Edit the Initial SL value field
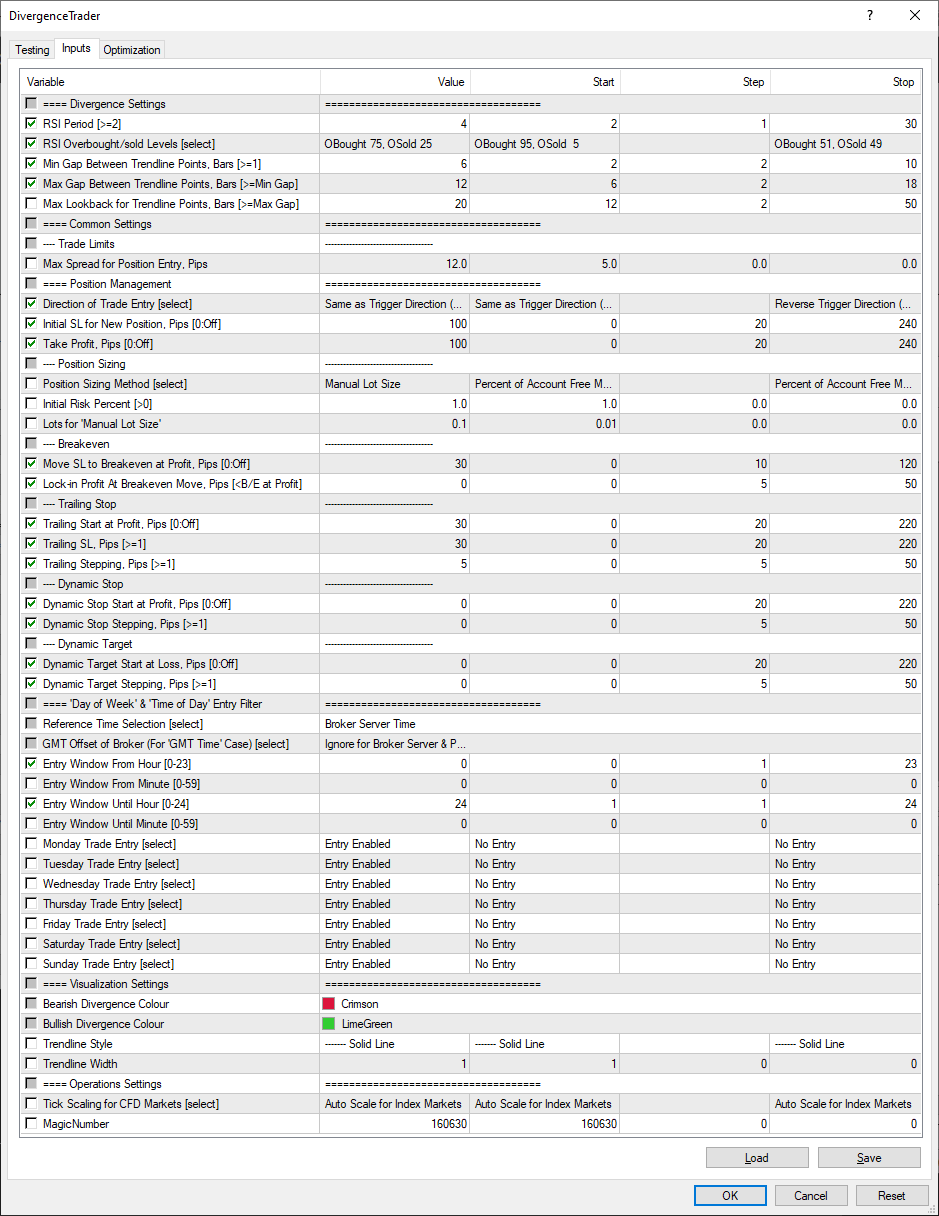 point(394,324)
